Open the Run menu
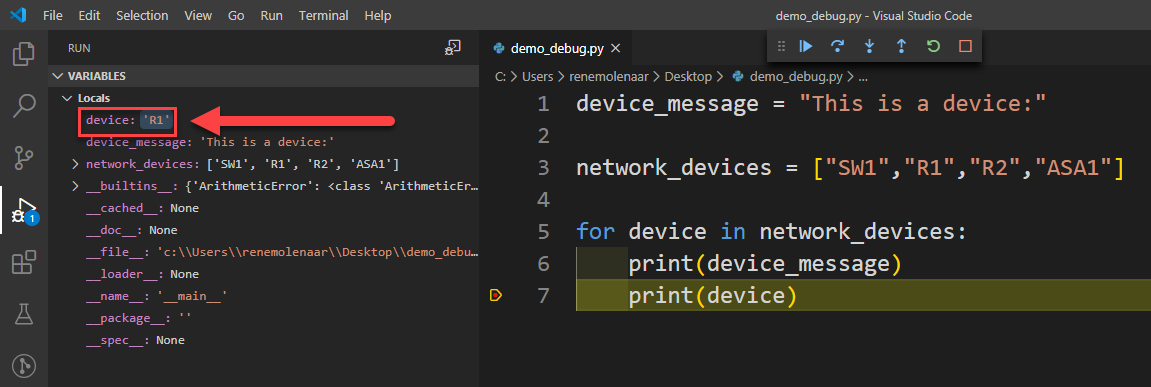The image size is (1151, 387). coord(272,15)
